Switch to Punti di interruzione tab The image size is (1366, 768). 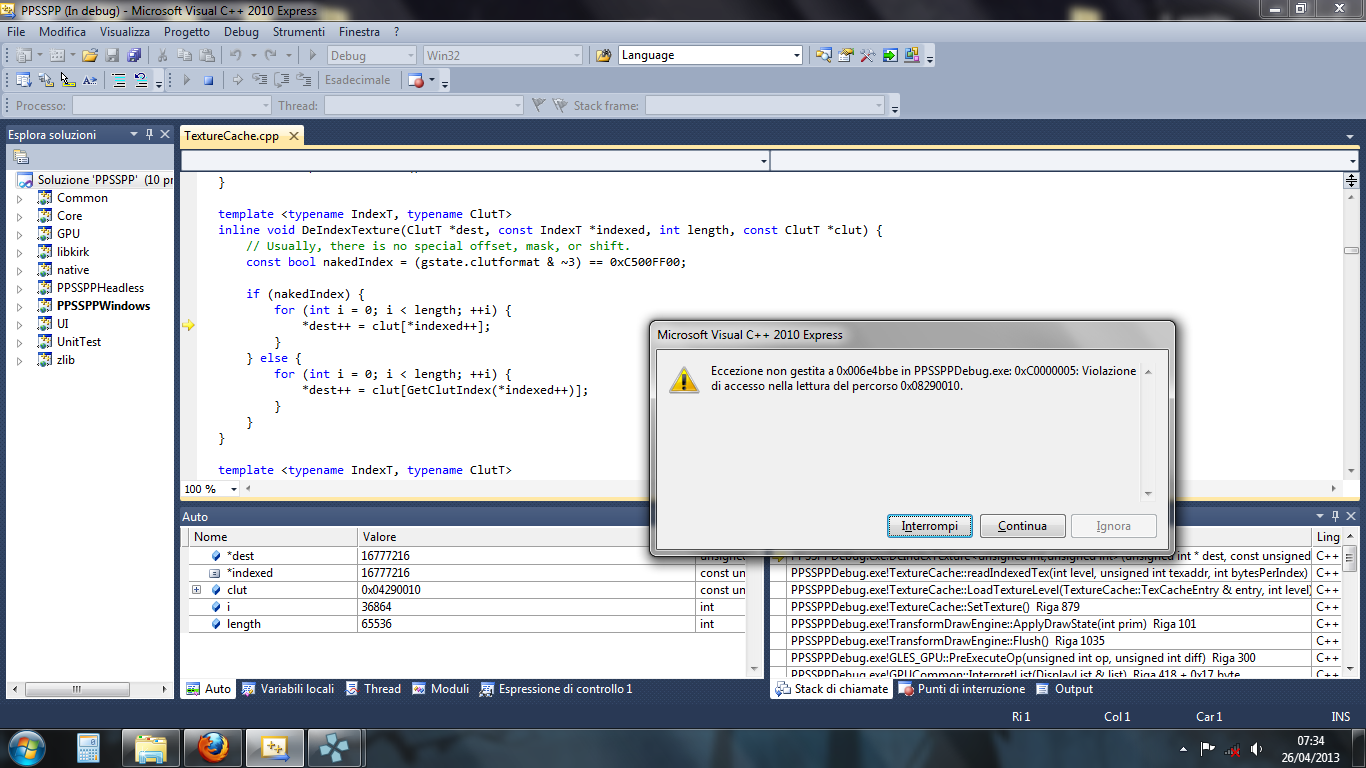coord(963,689)
